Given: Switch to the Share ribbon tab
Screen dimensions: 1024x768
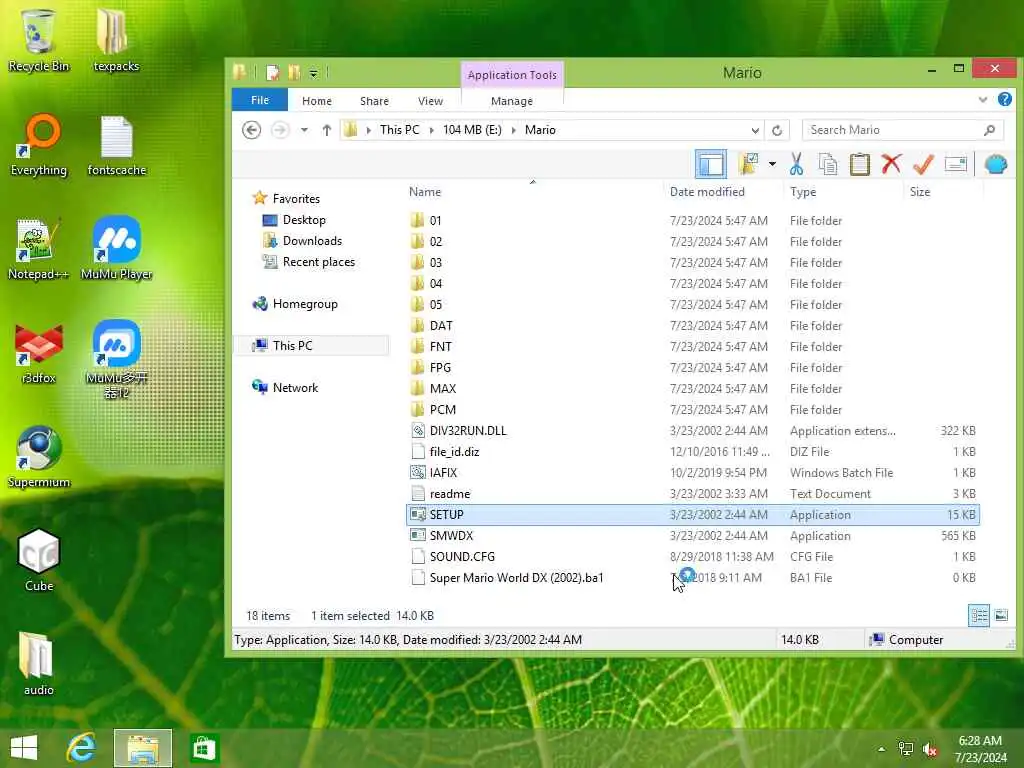Looking at the screenshot, I should (x=374, y=101).
